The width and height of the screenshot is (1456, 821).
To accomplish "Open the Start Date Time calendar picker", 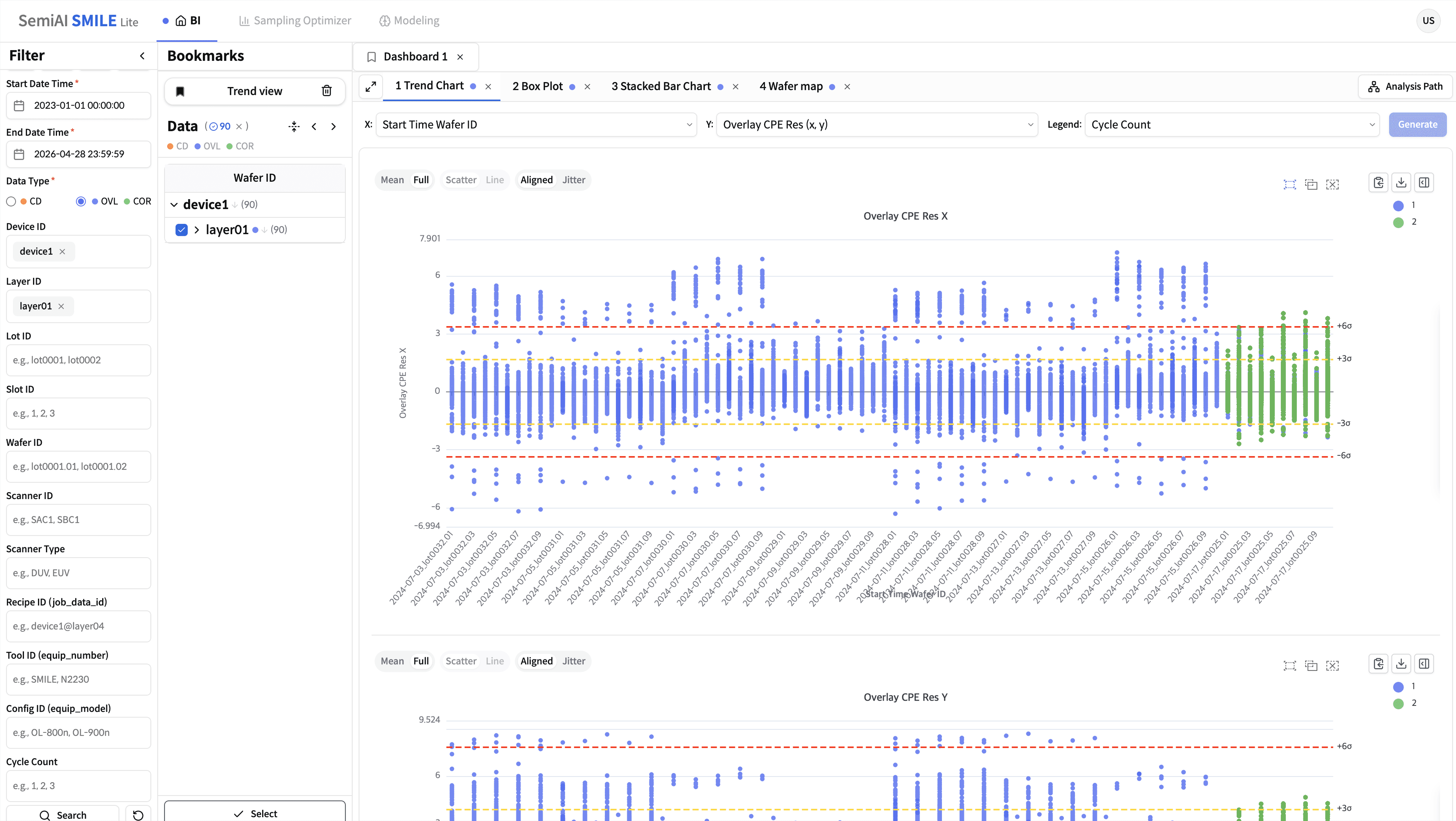I will pos(19,106).
